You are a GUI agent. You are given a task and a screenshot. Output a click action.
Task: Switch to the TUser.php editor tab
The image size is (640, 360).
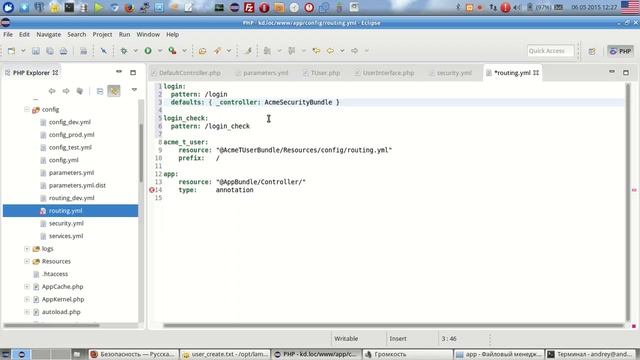coord(322,73)
